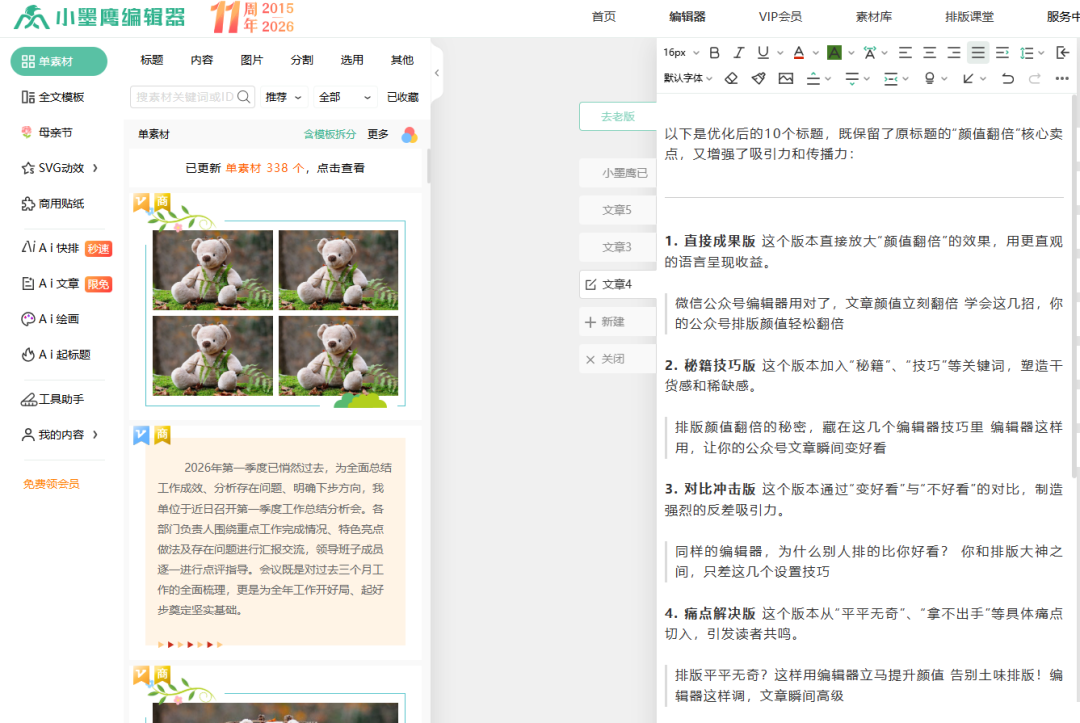The width and height of the screenshot is (1080, 723).
Task: Click the paragraph spacing before icon
Action: (813, 78)
